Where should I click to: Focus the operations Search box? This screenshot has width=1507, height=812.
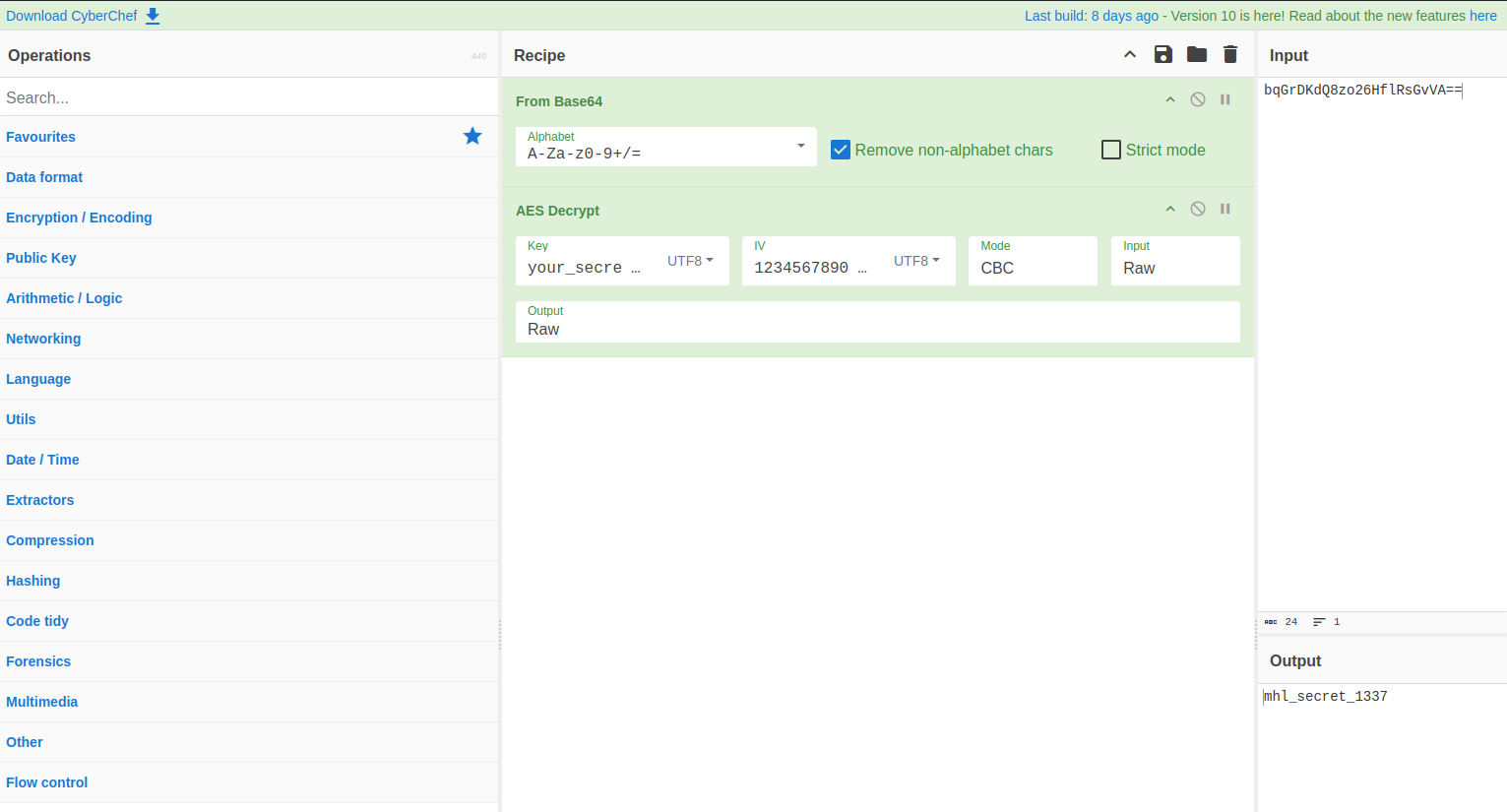pos(249,97)
